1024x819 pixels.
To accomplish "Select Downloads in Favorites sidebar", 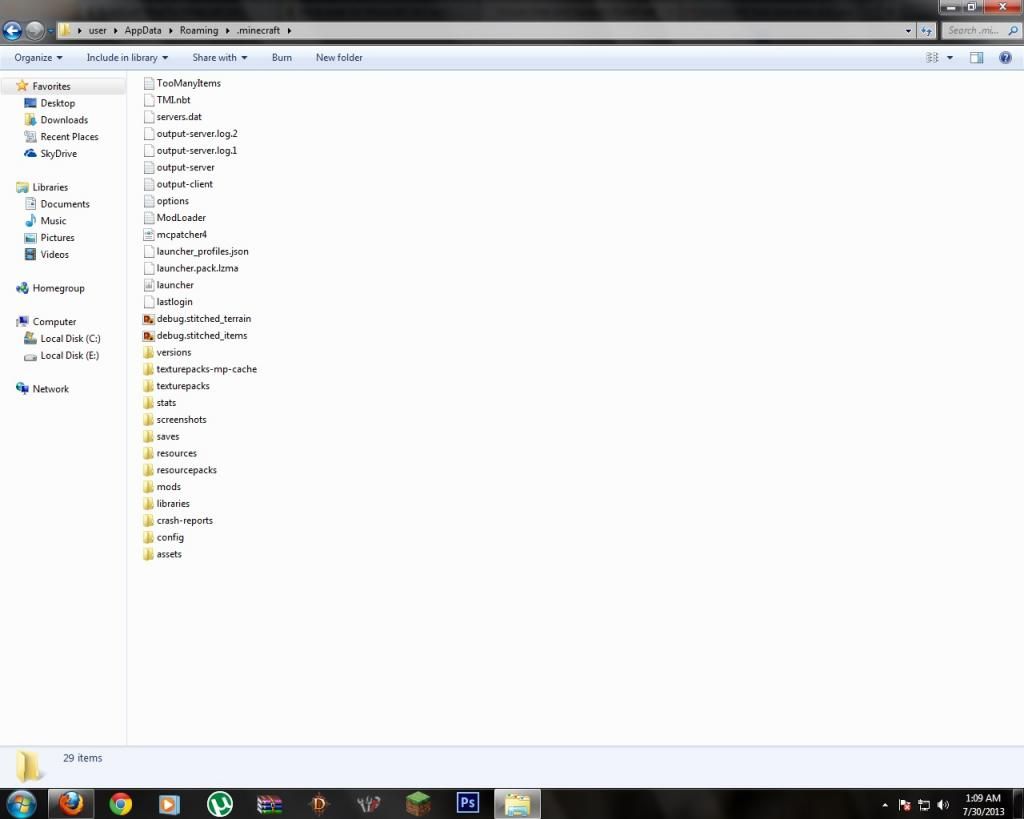I will pyautogui.click(x=64, y=120).
